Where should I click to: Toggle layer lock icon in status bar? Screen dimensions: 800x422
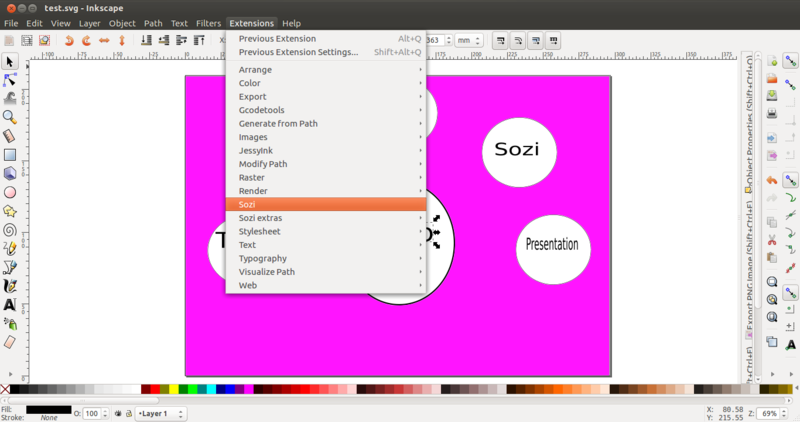pyautogui.click(x=129, y=413)
